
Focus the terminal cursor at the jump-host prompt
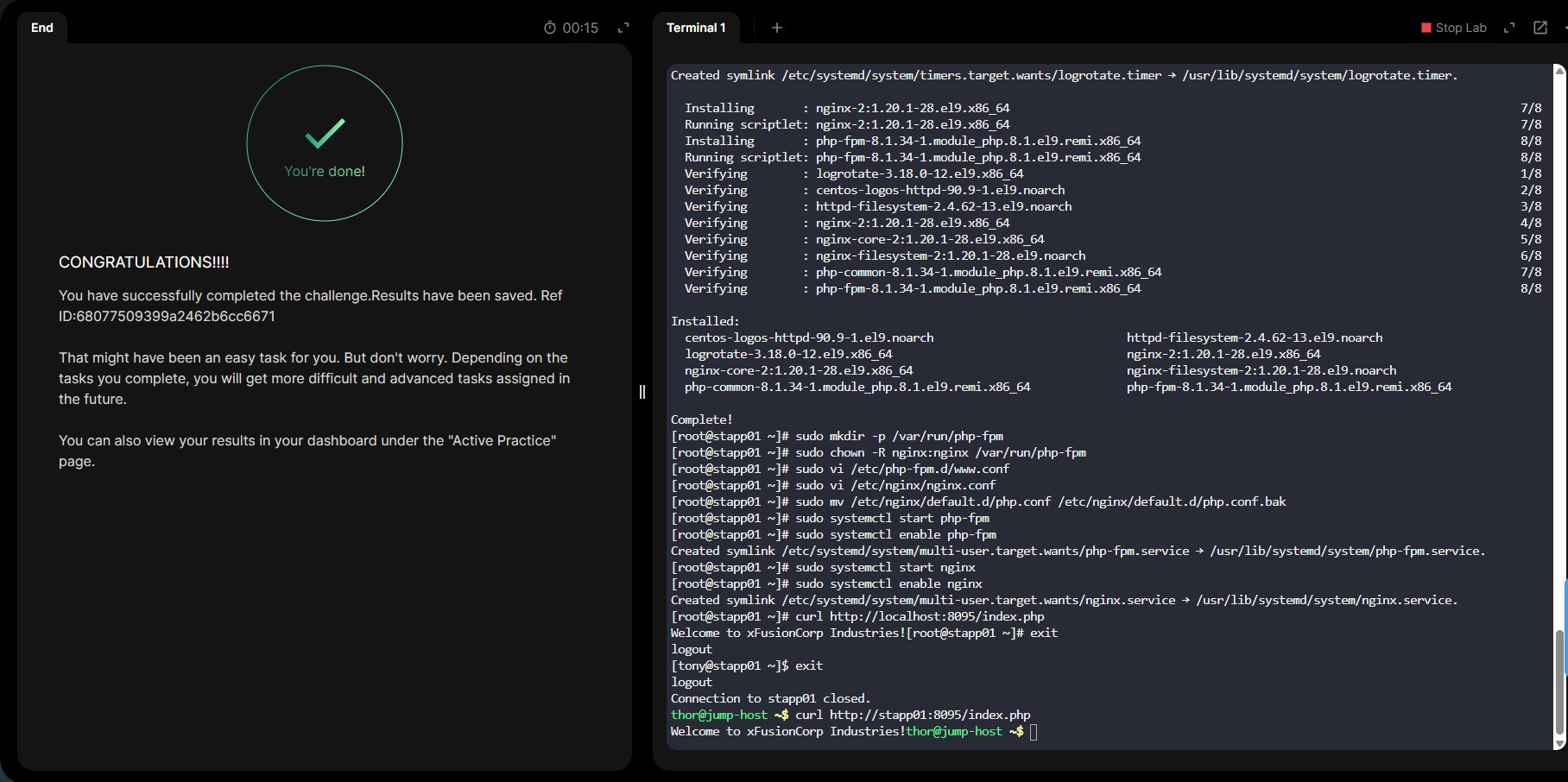pyautogui.click(x=1034, y=732)
